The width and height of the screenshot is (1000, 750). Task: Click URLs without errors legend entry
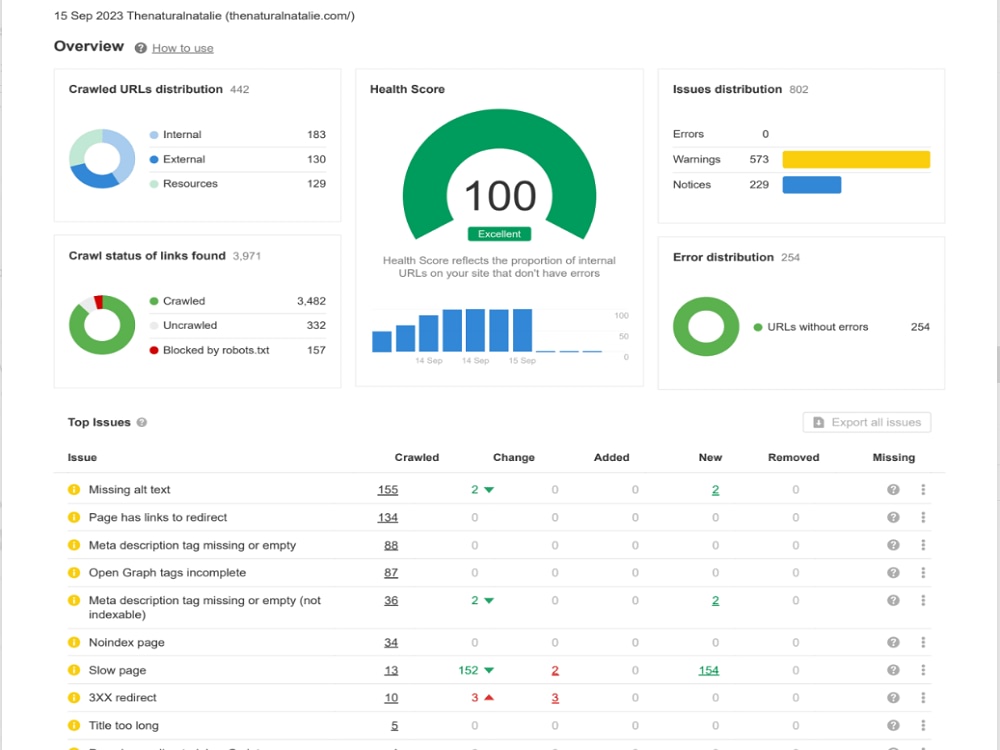coord(841,327)
